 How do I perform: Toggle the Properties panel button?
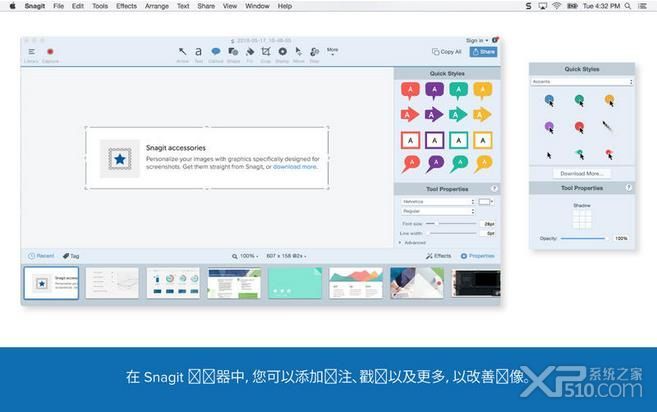point(478,256)
